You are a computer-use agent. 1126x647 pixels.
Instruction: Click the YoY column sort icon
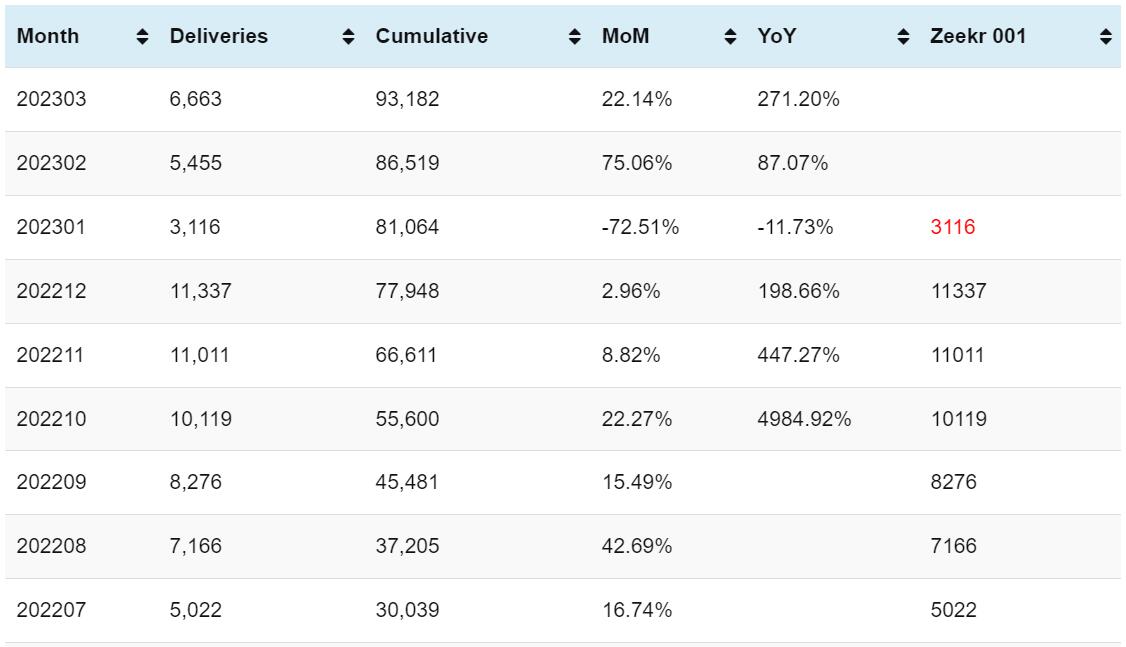point(903,37)
